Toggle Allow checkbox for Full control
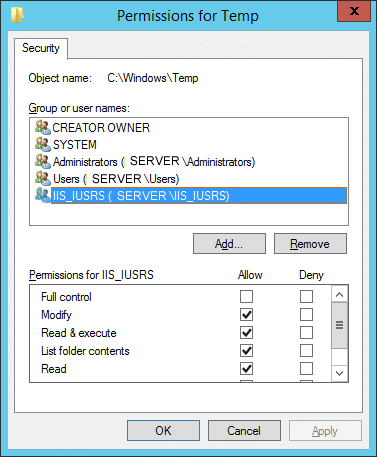The image size is (377, 457). (x=246, y=296)
